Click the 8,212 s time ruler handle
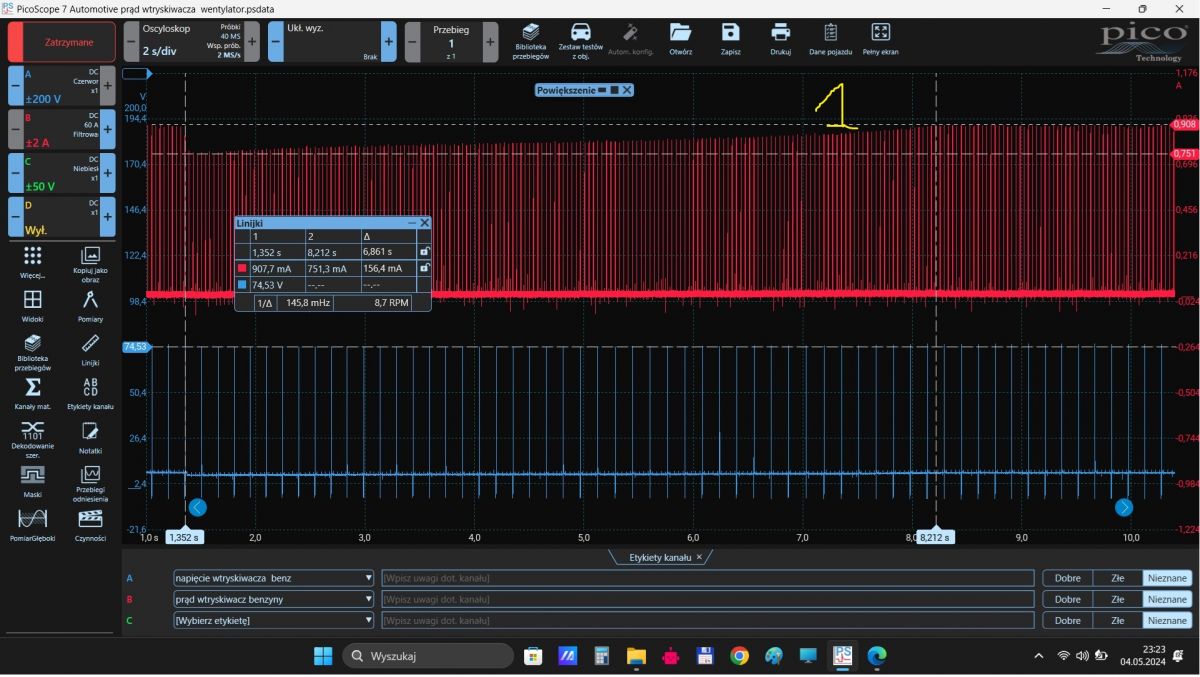Viewport: 1200px width, 677px height. tap(937, 537)
